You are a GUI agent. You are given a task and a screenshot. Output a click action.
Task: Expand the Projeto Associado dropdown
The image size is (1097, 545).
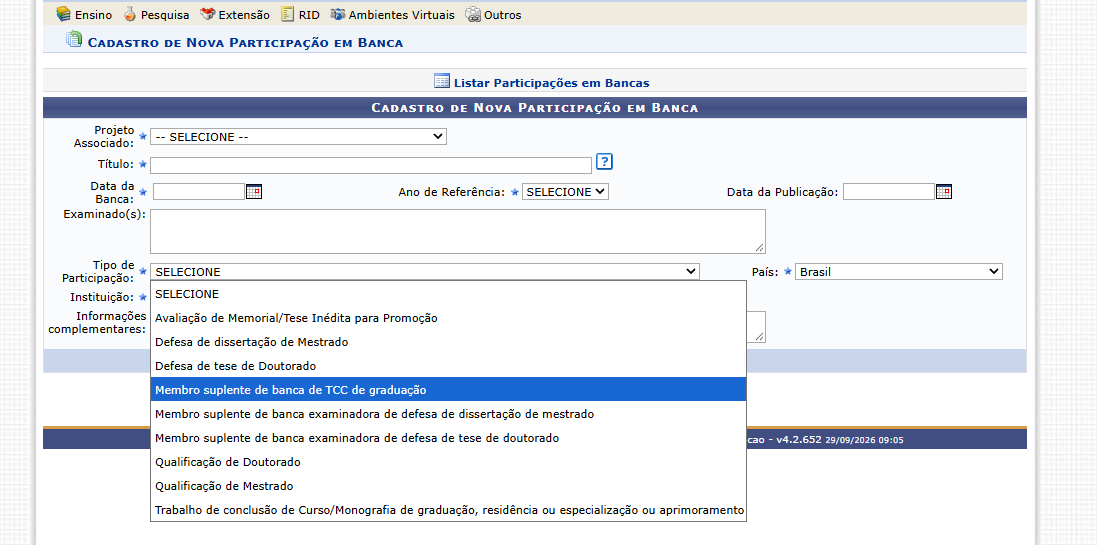[298, 137]
